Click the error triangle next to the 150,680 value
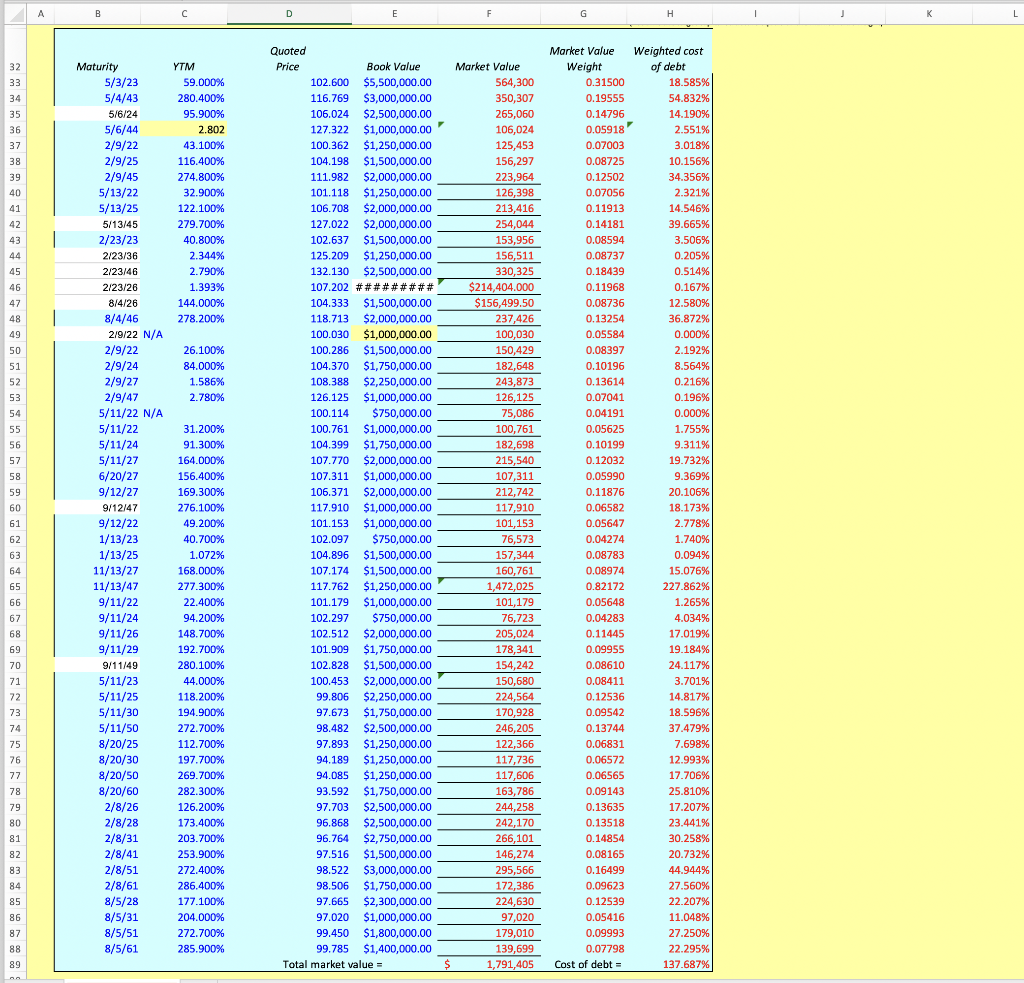 (x=442, y=675)
